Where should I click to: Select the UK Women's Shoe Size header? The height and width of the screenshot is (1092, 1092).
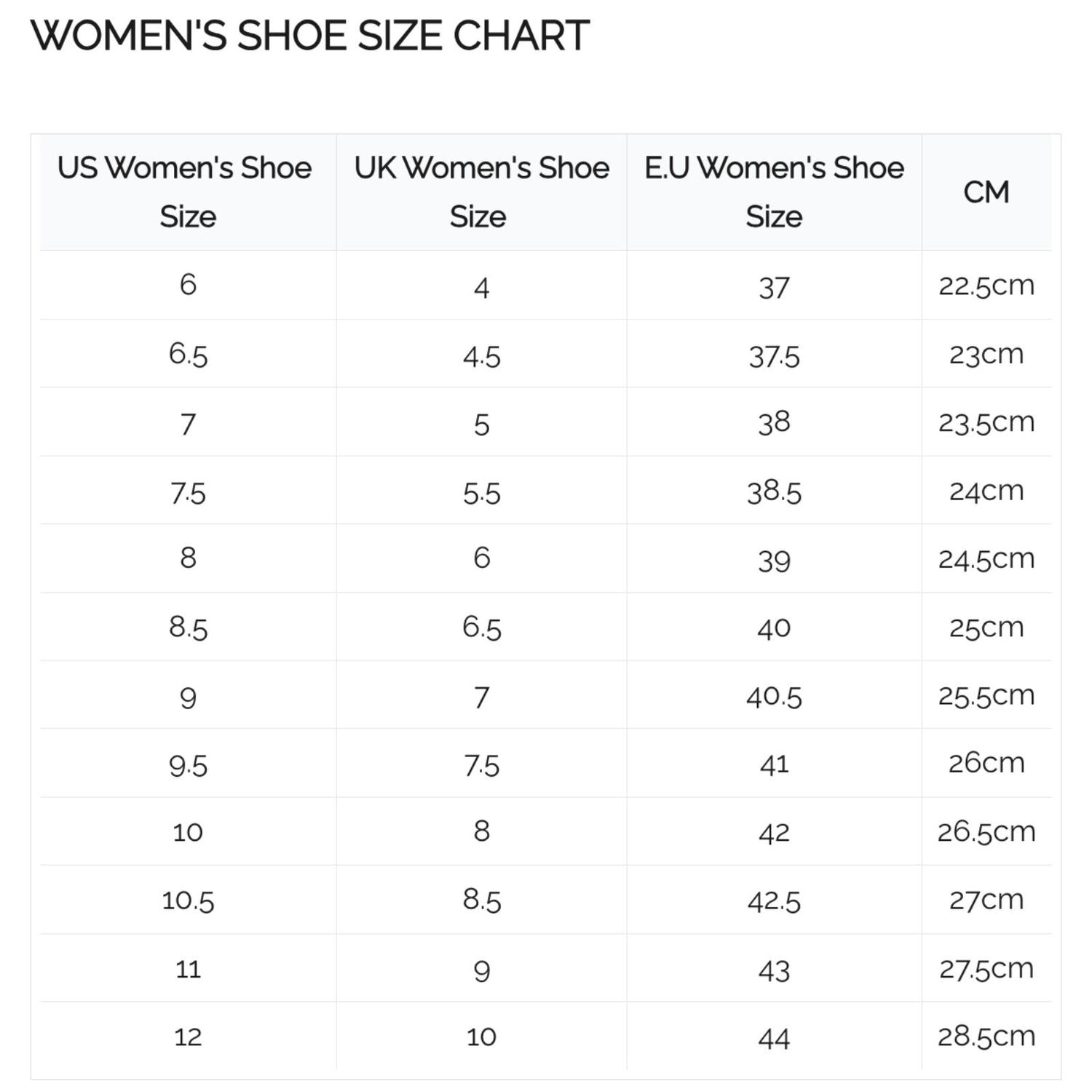pos(480,192)
